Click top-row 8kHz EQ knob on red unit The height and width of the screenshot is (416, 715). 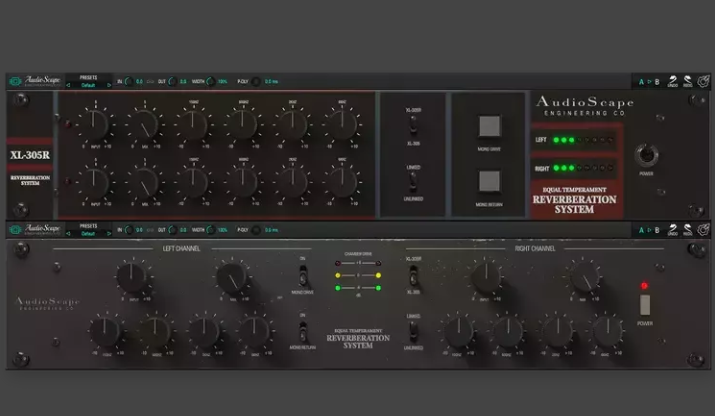pyautogui.click(x=342, y=123)
